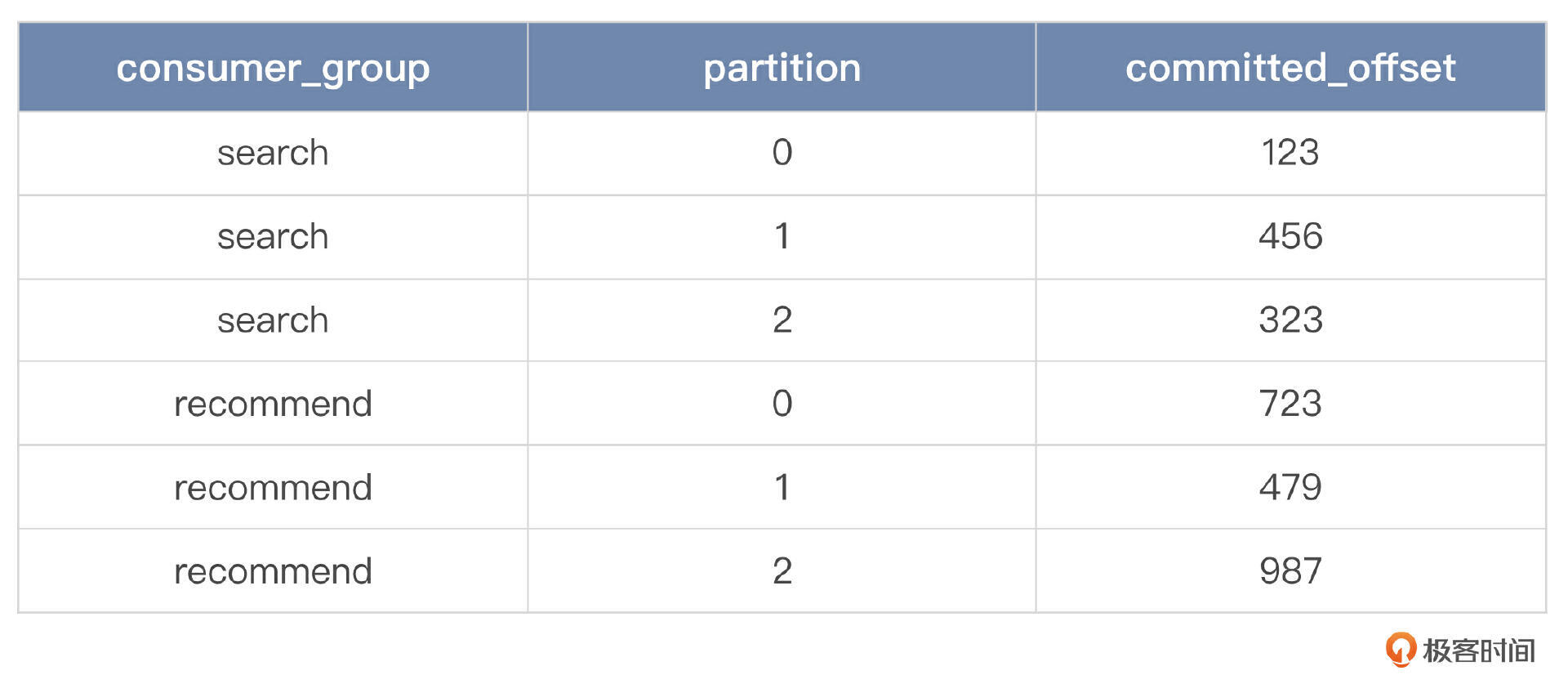Click the recommend cell in offset 723 row

(273, 404)
